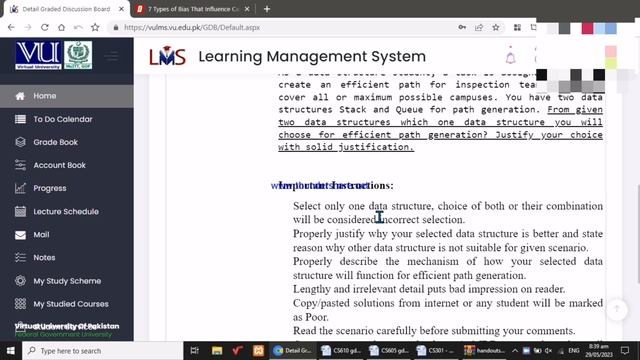Viewport: 640px width, 360px height.
Task: Open File Explorer from taskbar
Action: [217, 351]
